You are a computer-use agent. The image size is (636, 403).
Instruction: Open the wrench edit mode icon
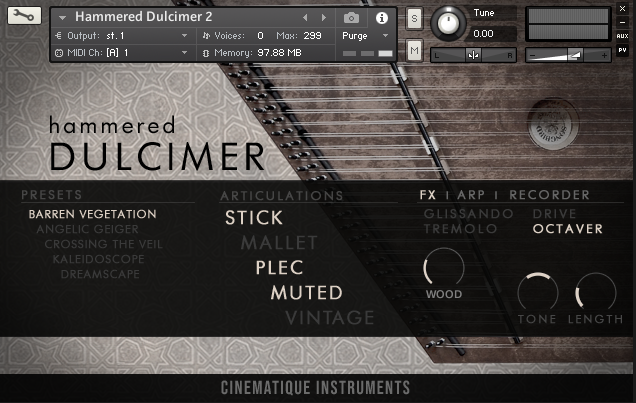(x=24, y=15)
